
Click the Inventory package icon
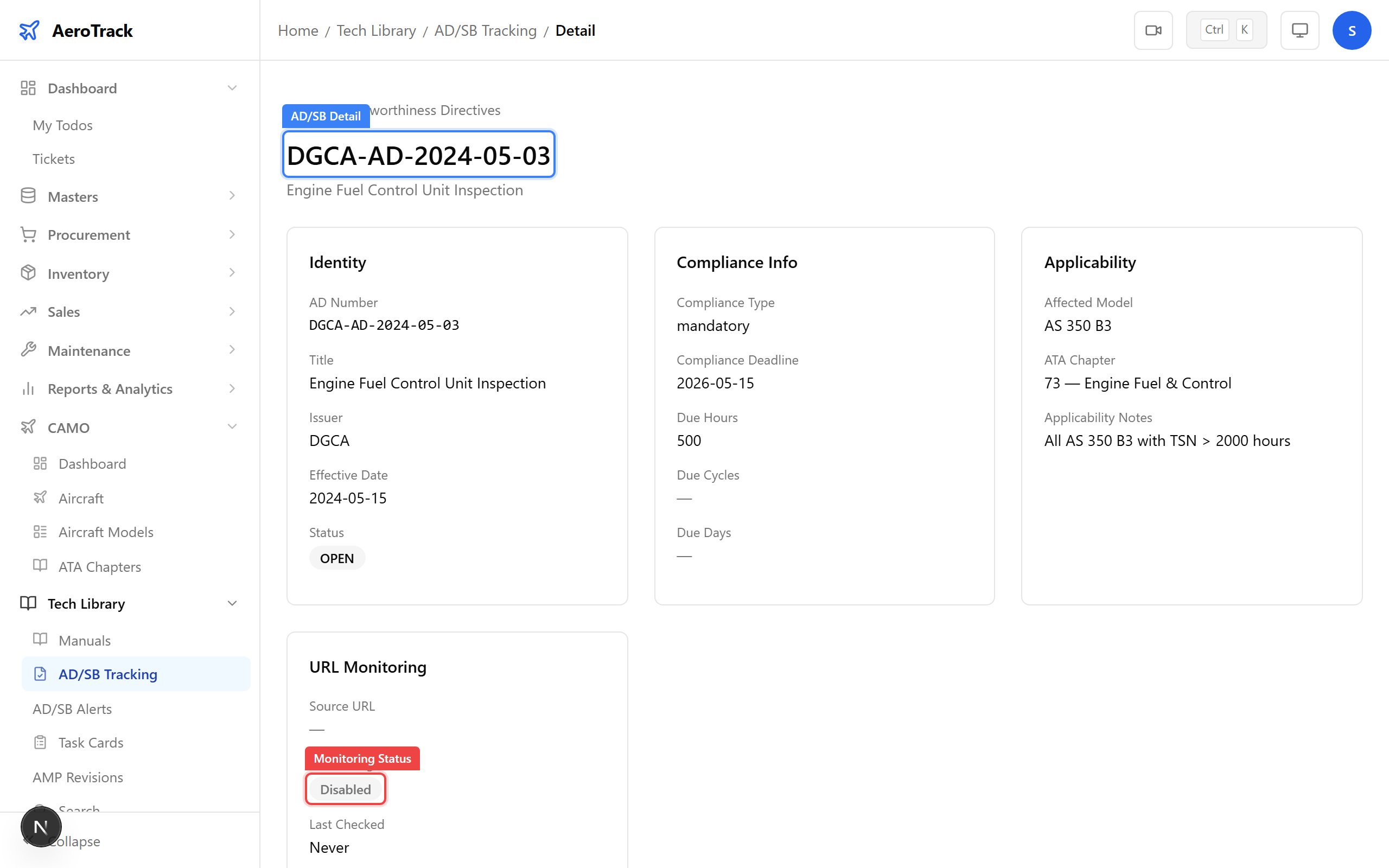[28, 273]
